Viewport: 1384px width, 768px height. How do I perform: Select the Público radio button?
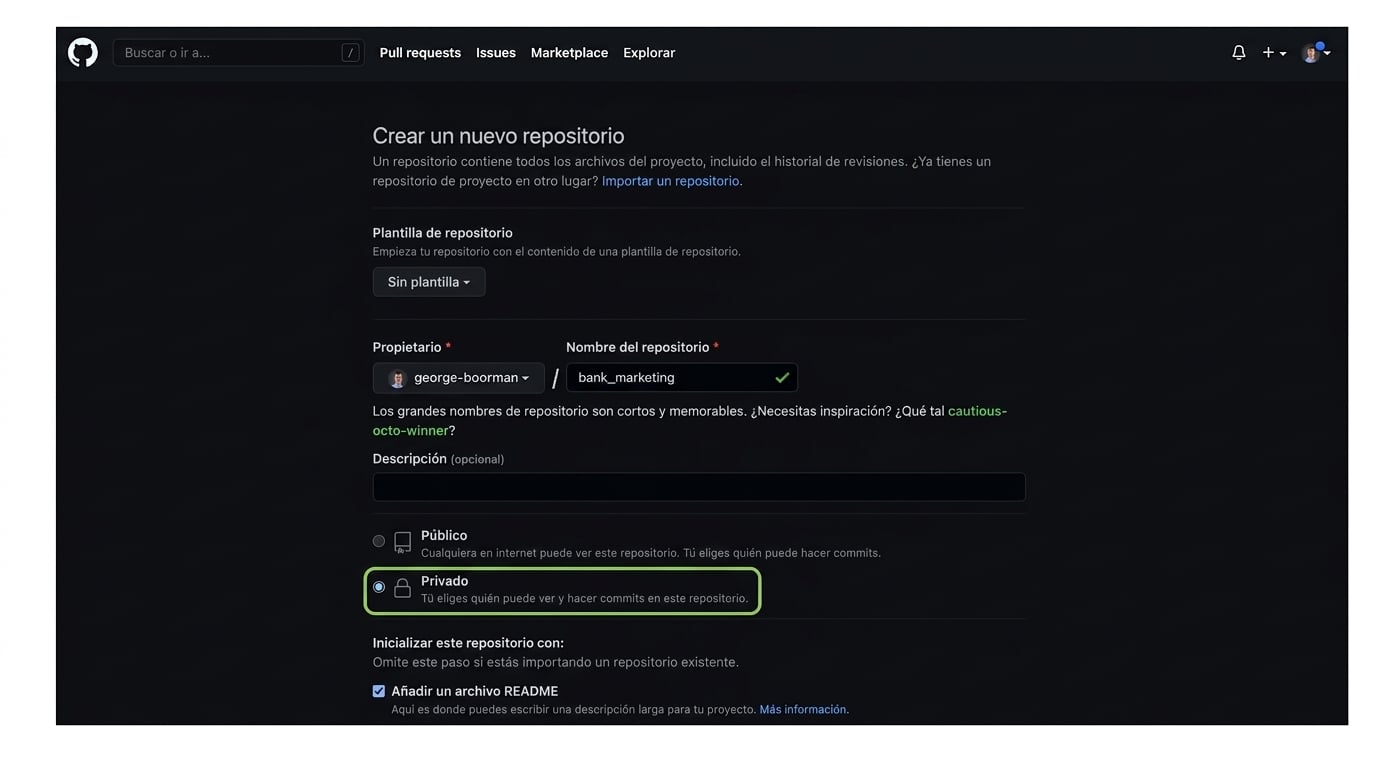[379, 541]
